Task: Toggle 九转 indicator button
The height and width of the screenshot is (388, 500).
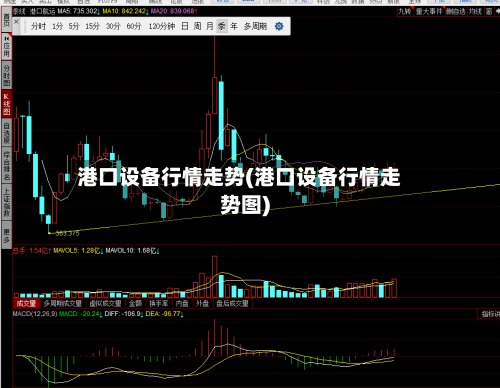Action: click(405, 11)
